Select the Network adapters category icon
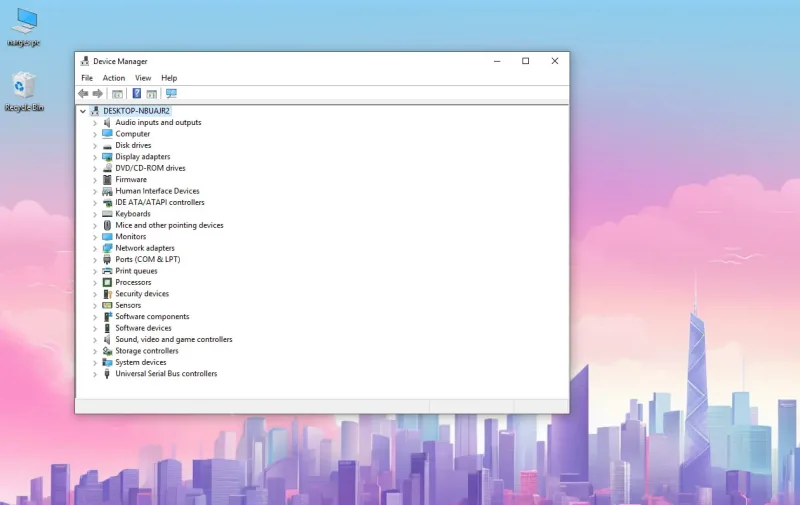The image size is (800, 505). pyautogui.click(x=107, y=248)
